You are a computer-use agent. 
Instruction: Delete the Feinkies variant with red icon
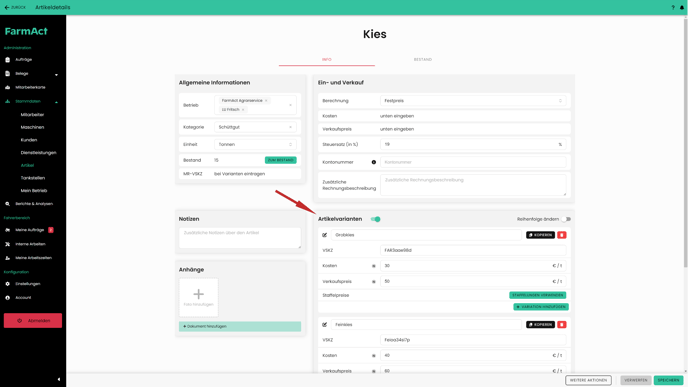click(x=562, y=325)
